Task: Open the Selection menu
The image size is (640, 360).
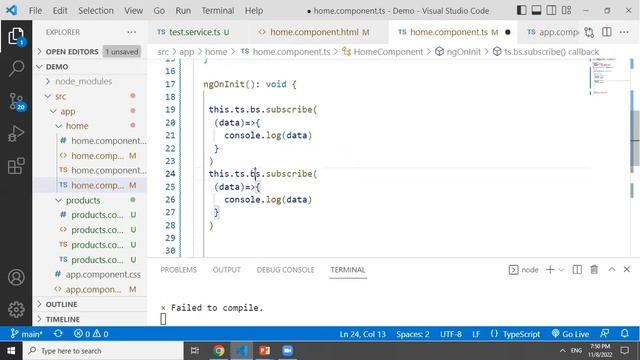Action: (96, 11)
